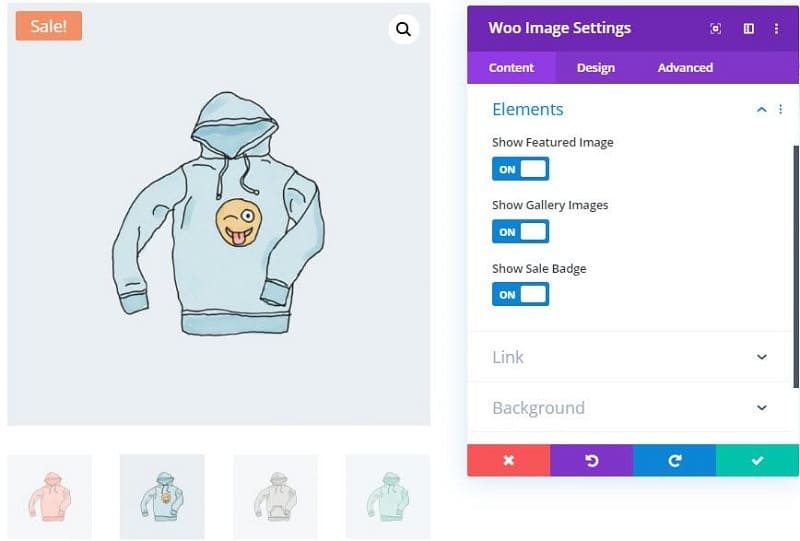Open the responsive preview icon in header
The image size is (800, 541).
pos(715,29)
